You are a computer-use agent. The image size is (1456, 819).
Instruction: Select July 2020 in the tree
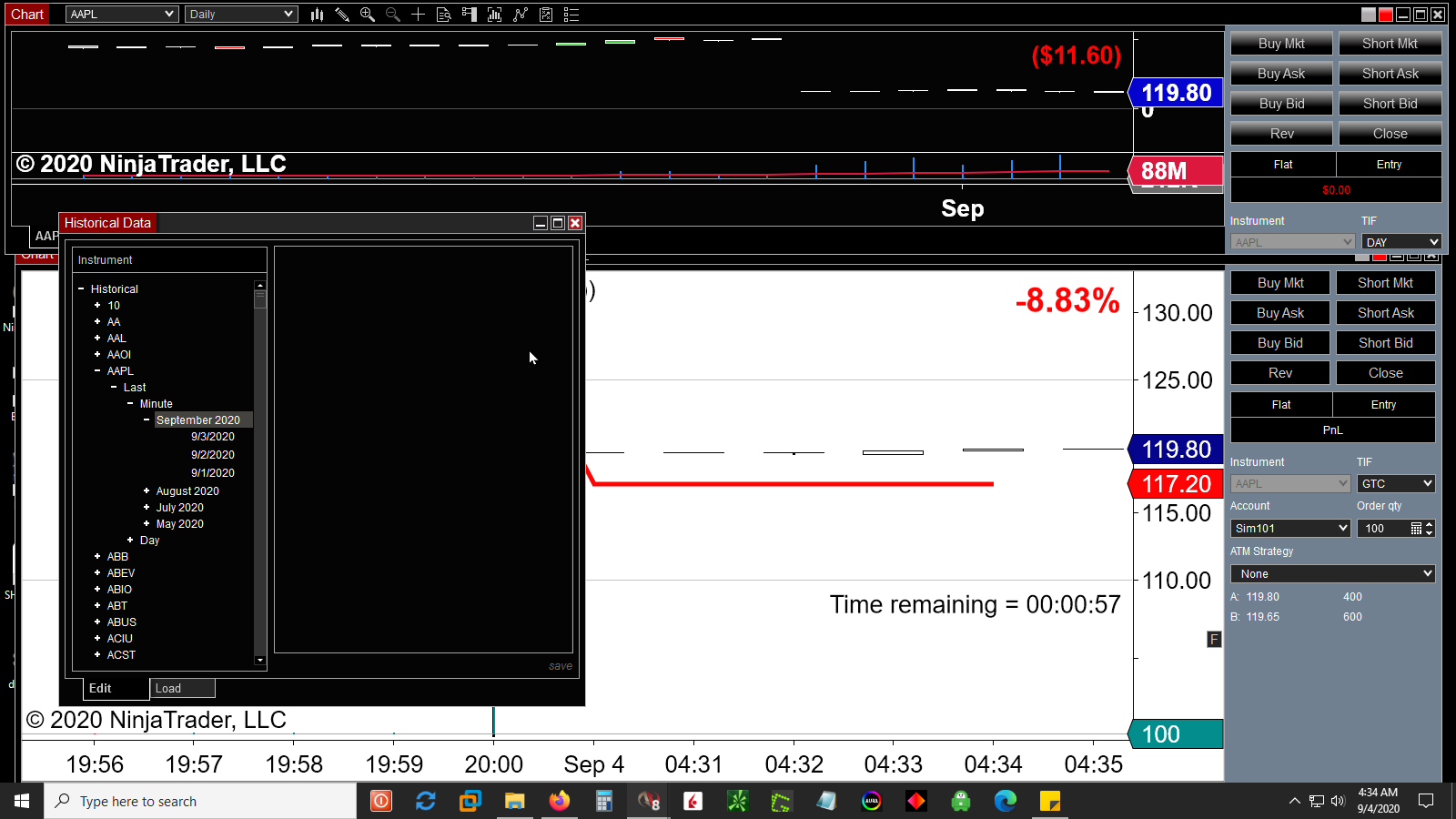[180, 508]
